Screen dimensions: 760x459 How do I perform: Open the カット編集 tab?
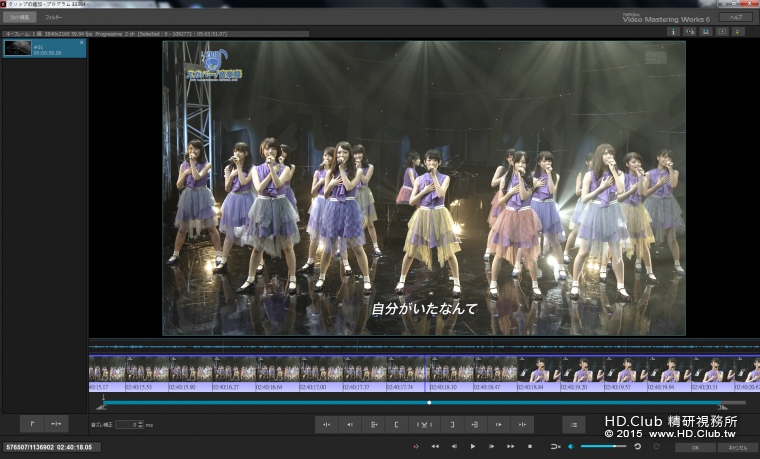point(22,17)
